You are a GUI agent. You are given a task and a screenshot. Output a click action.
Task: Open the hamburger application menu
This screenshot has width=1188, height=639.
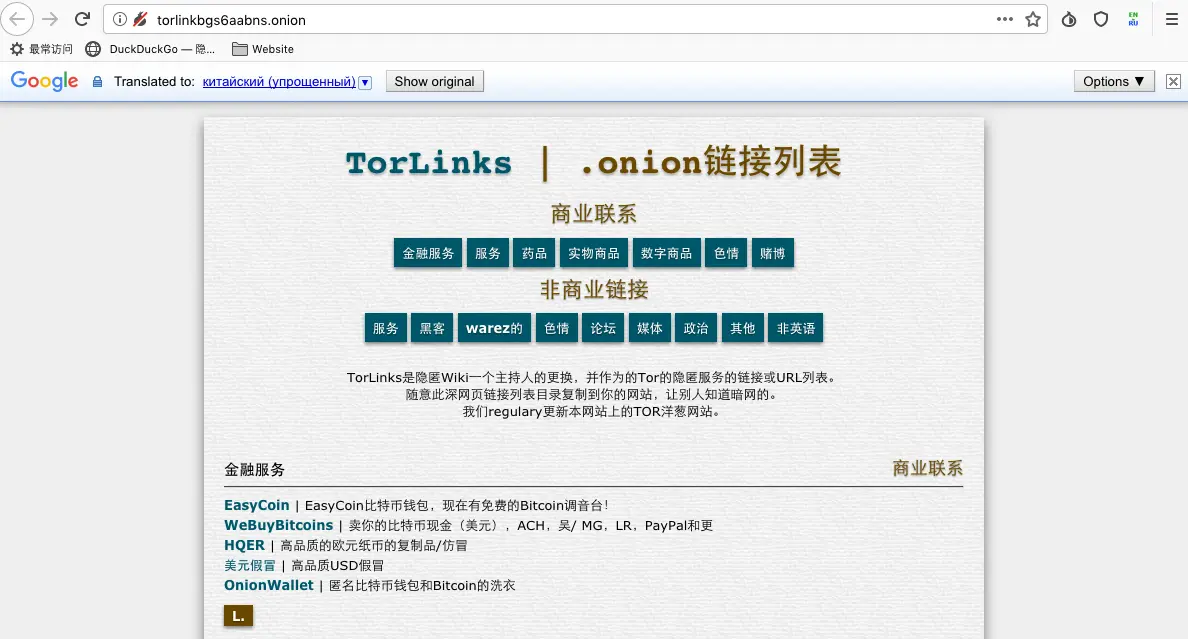(x=1171, y=20)
